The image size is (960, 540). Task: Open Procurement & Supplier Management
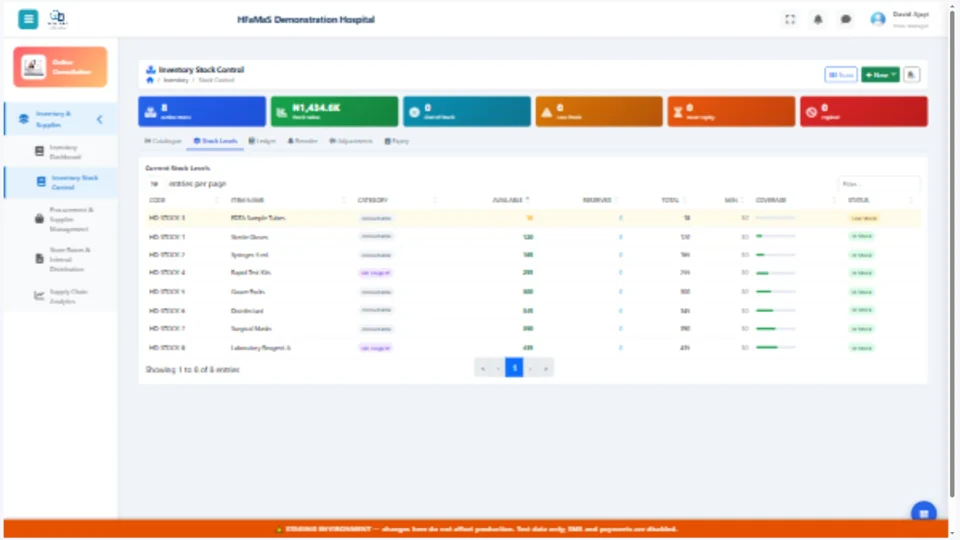(x=60, y=219)
